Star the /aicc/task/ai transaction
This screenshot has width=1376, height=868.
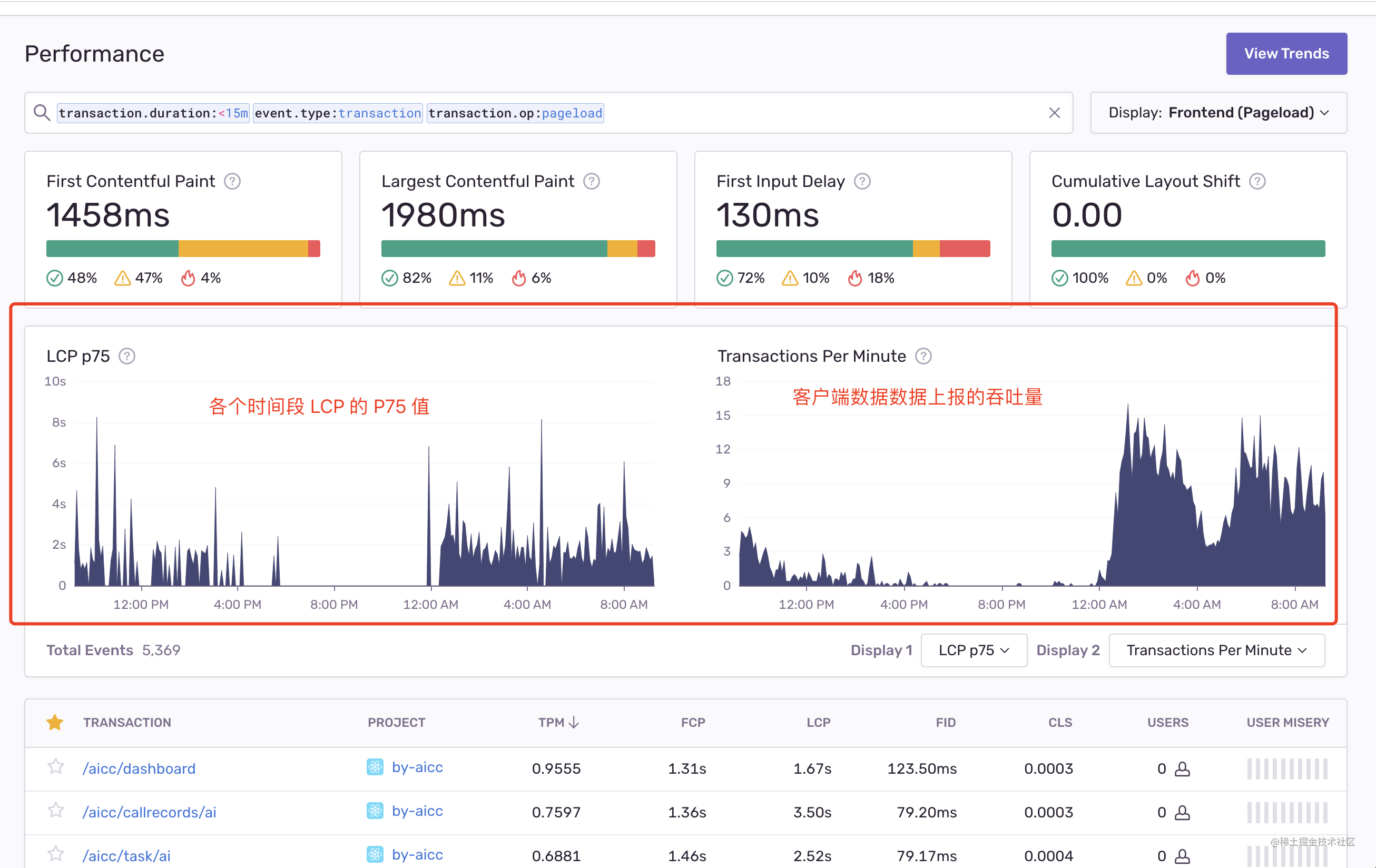(x=55, y=854)
